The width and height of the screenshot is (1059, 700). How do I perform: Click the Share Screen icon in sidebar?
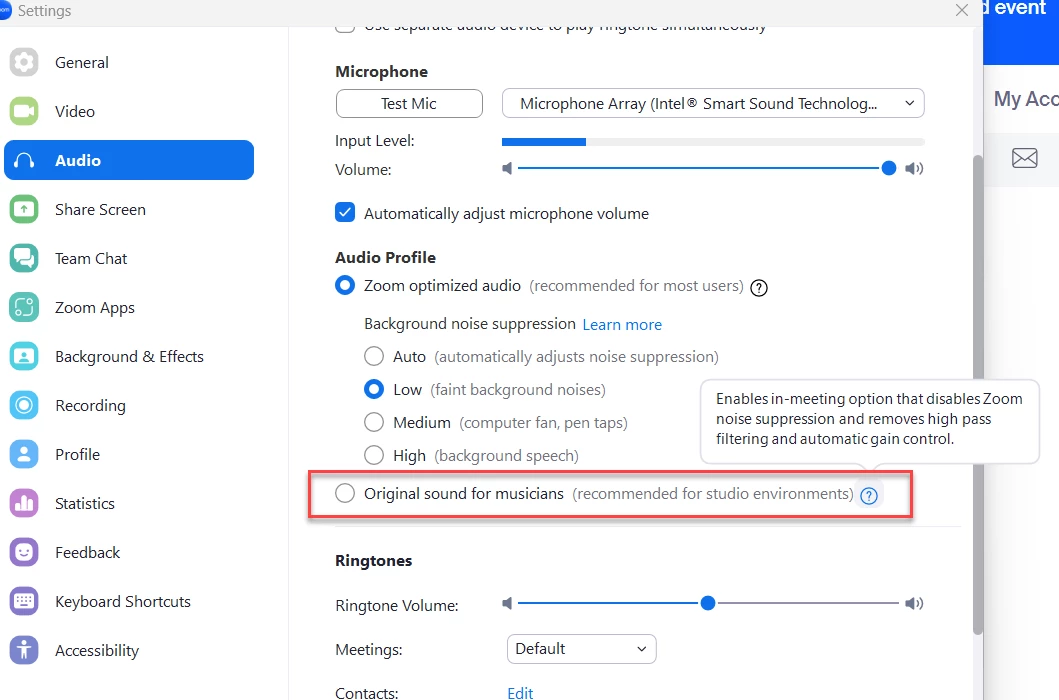(x=24, y=209)
